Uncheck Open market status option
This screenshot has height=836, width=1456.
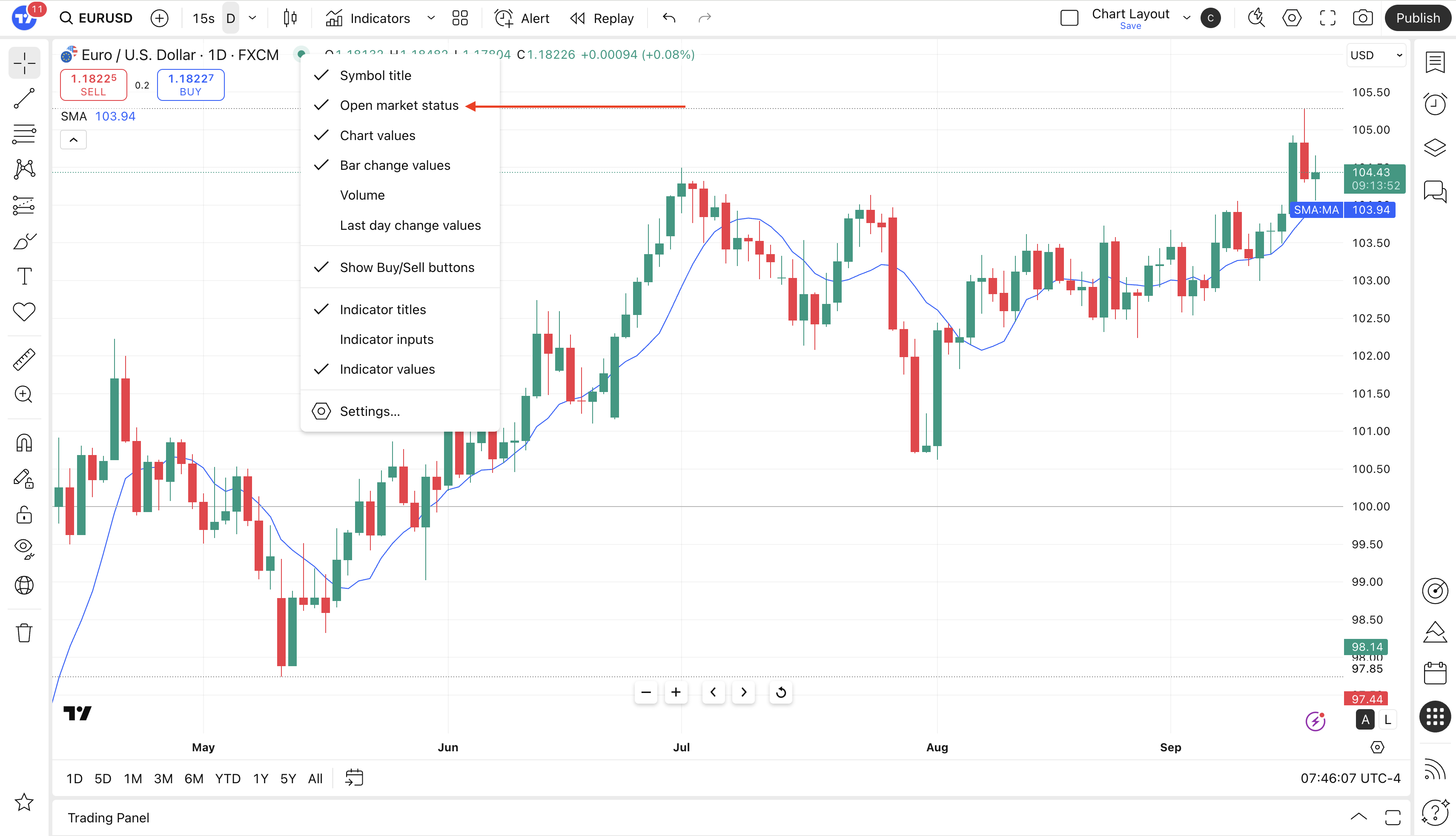point(398,106)
